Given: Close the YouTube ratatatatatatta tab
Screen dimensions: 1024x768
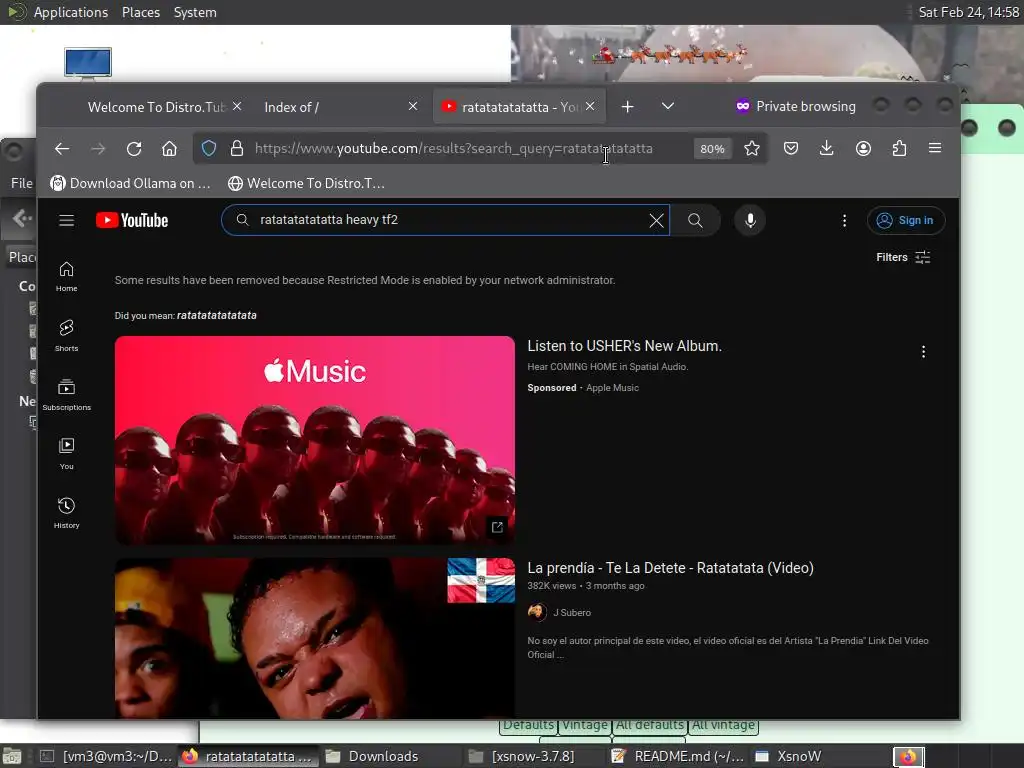Looking at the screenshot, I should 590,106.
